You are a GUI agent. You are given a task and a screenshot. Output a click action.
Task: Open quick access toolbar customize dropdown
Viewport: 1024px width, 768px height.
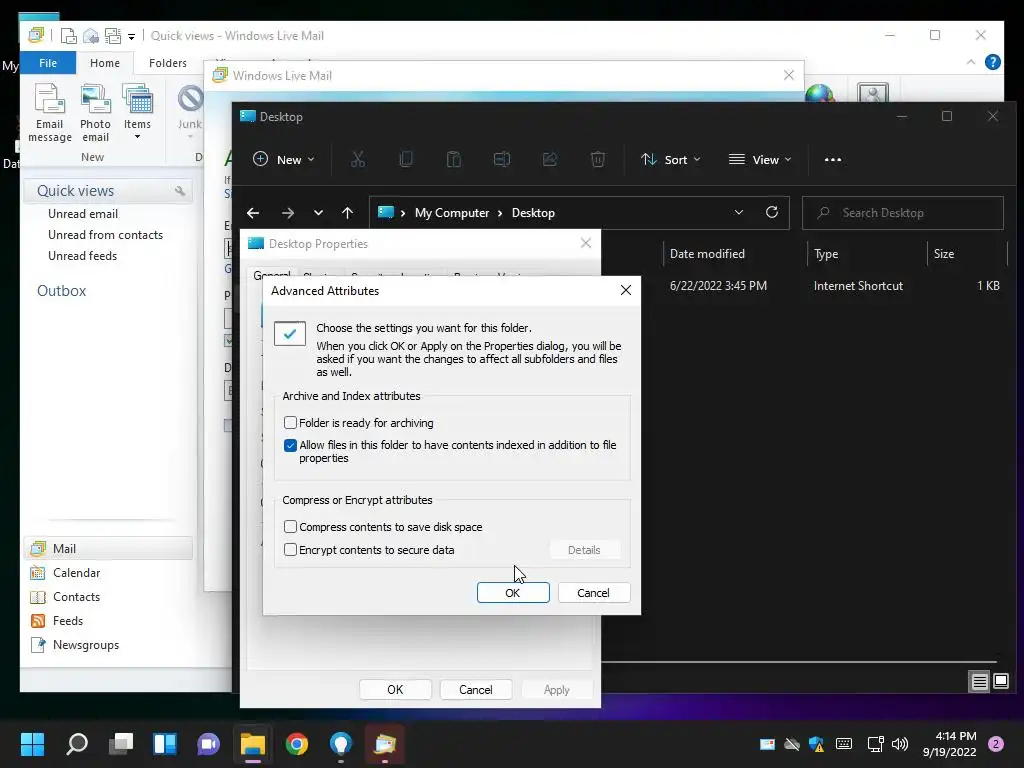tap(131, 37)
